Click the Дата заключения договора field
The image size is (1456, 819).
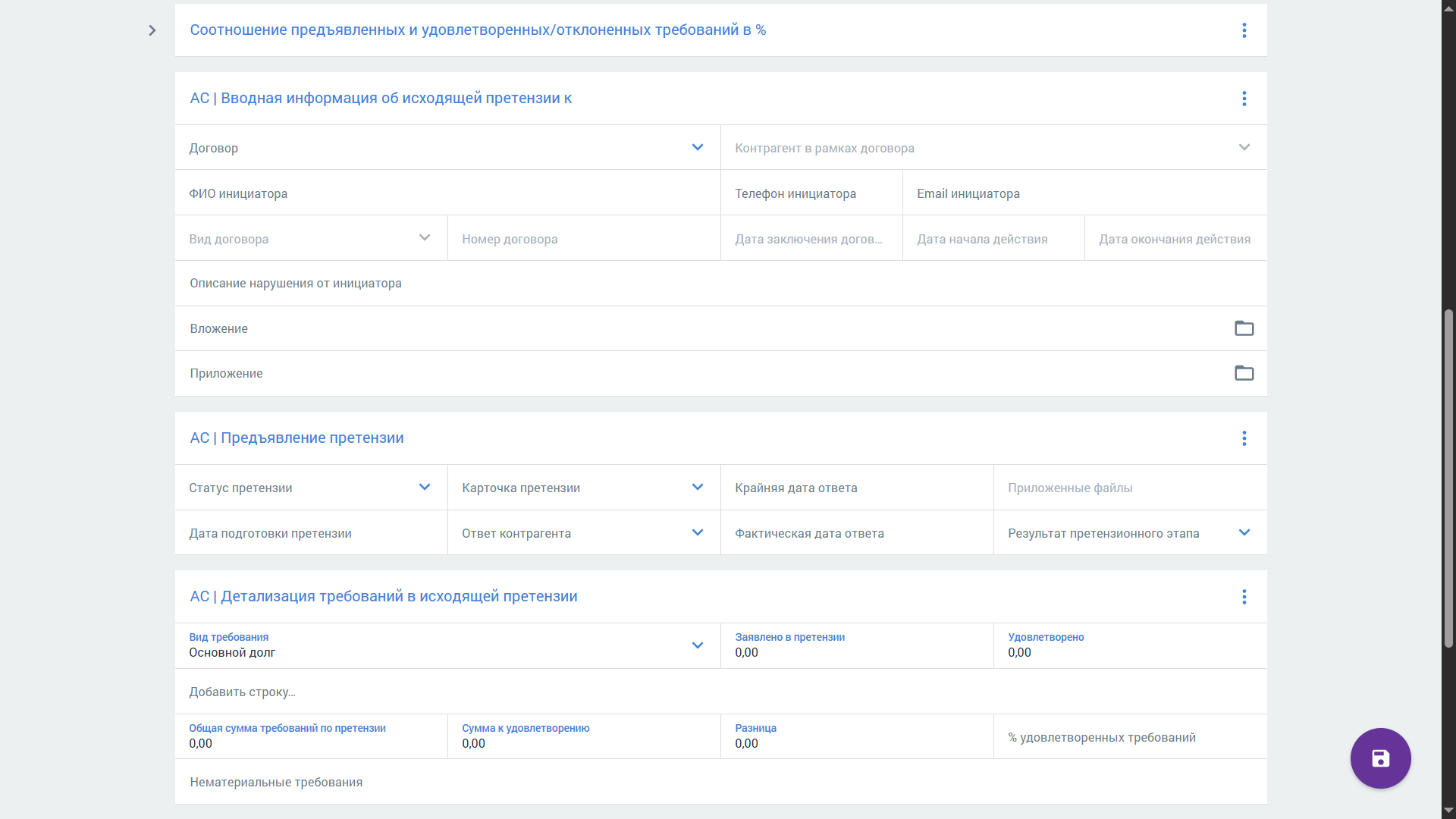point(811,238)
